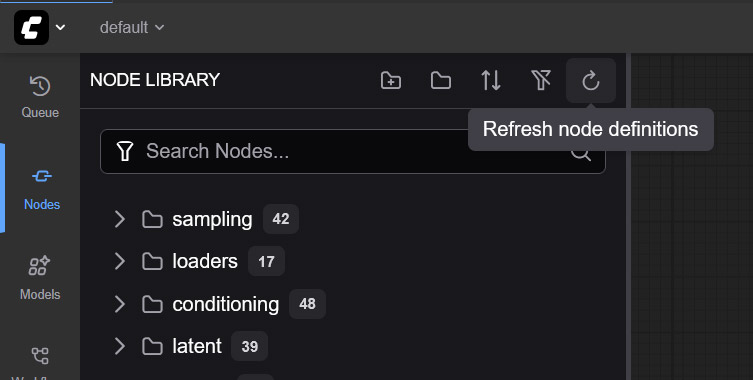Click the sort arrows icon
The width and height of the screenshot is (753, 380).
(491, 80)
